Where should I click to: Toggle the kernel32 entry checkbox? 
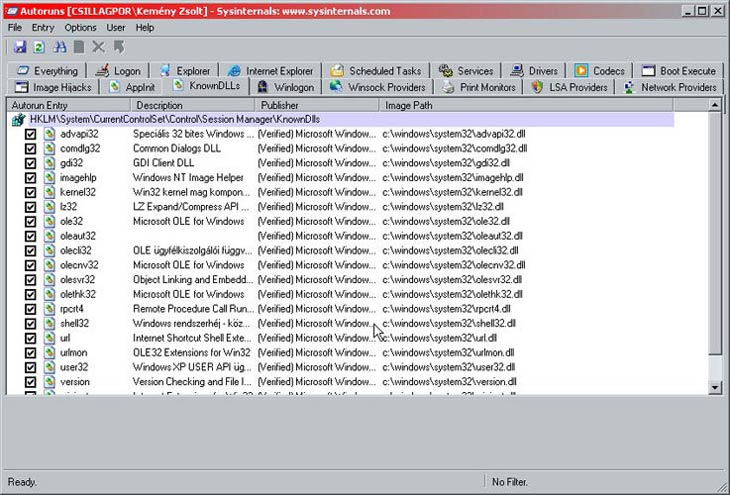(x=31, y=192)
